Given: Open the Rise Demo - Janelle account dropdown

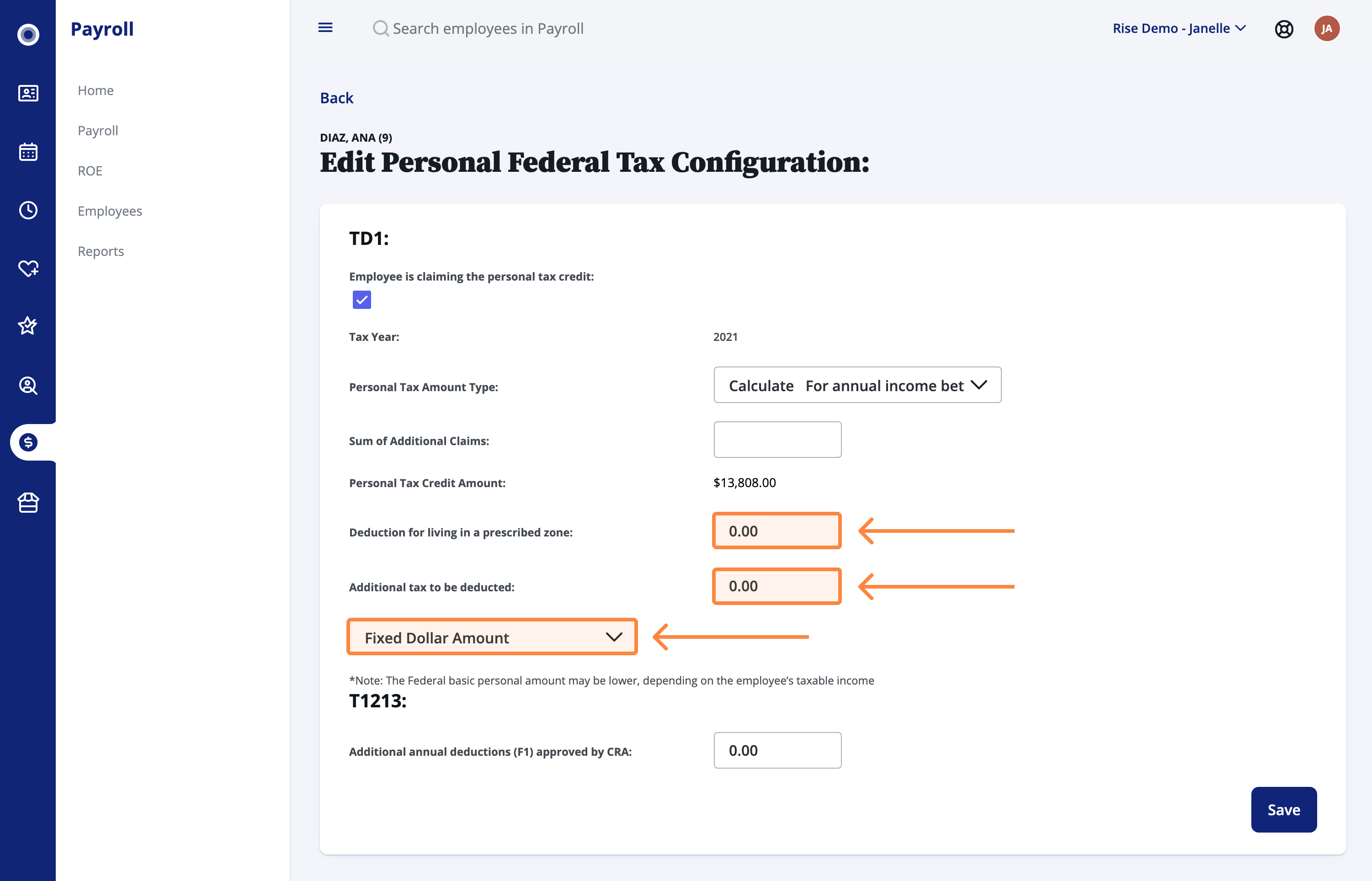Looking at the screenshot, I should click(1179, 28).
